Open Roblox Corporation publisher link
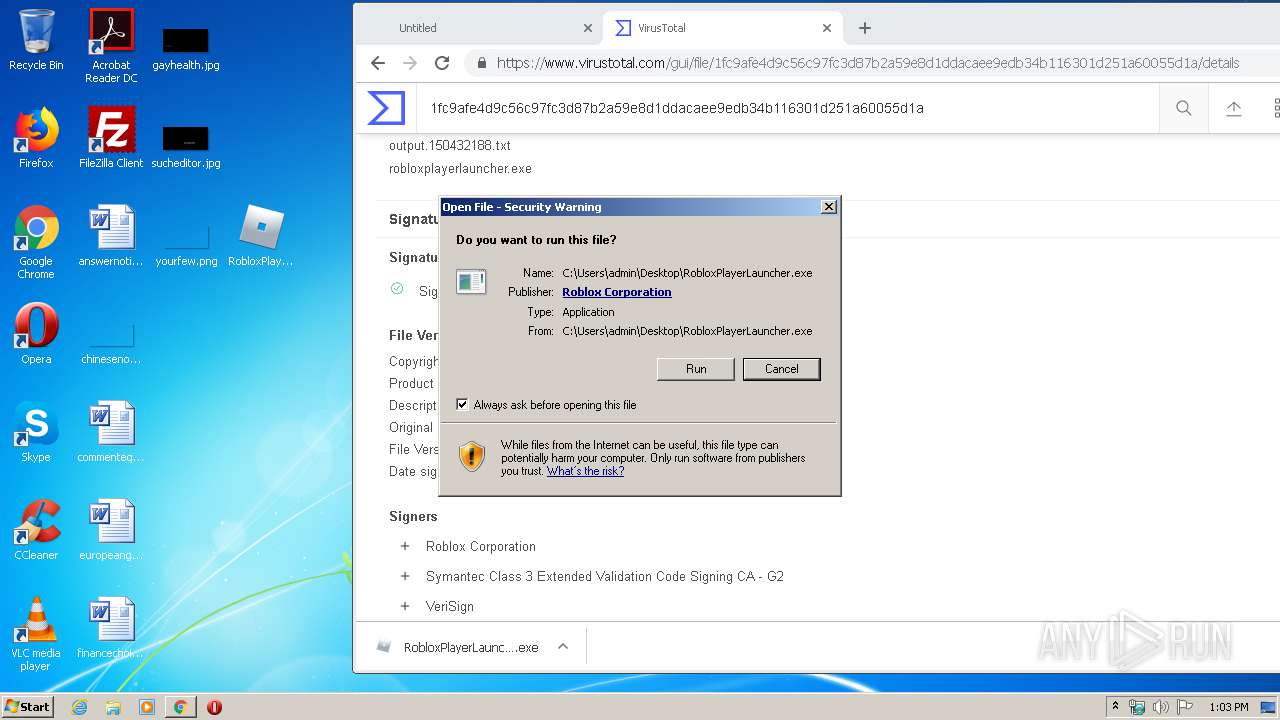The image size is (1280, 720). point(617,292)
